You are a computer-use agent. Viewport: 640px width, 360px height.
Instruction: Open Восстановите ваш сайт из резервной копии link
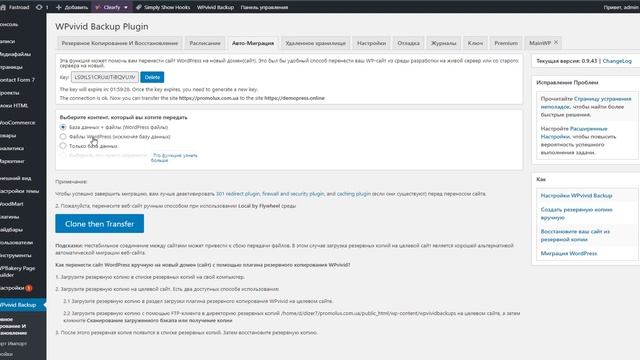(575, 236)
